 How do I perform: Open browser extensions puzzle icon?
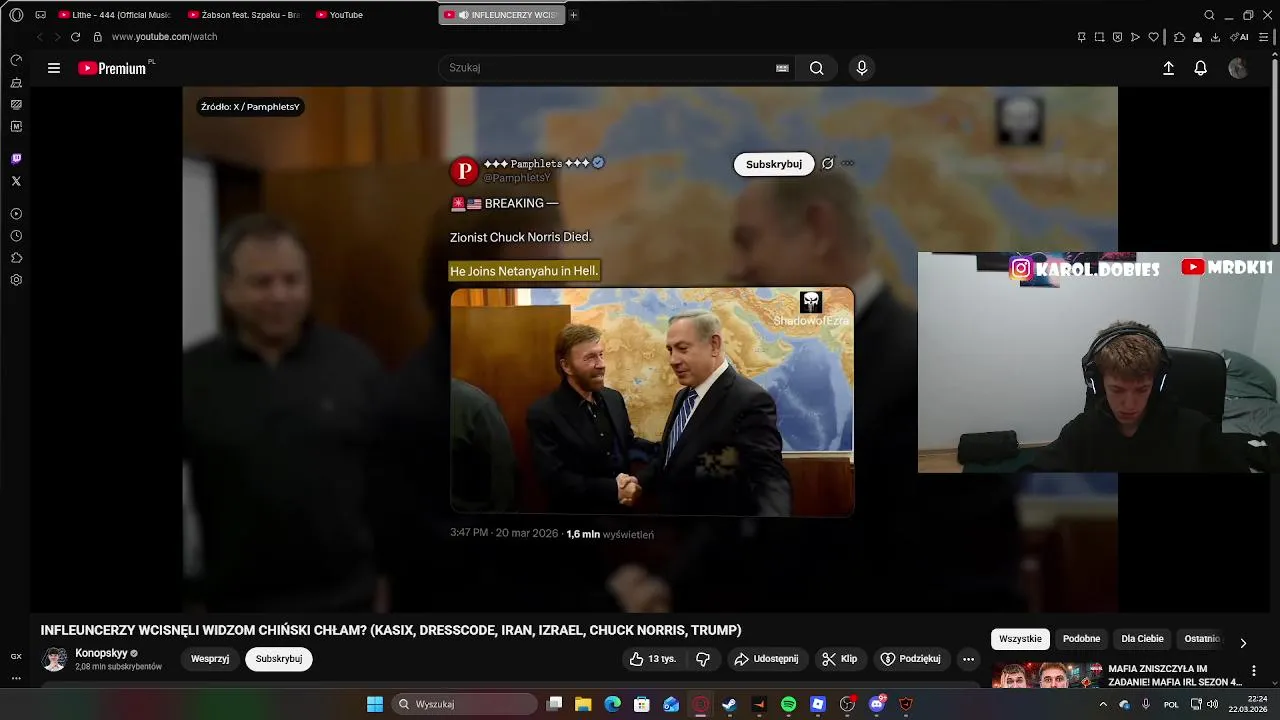pyautogui.click(x=1179, y=37)
